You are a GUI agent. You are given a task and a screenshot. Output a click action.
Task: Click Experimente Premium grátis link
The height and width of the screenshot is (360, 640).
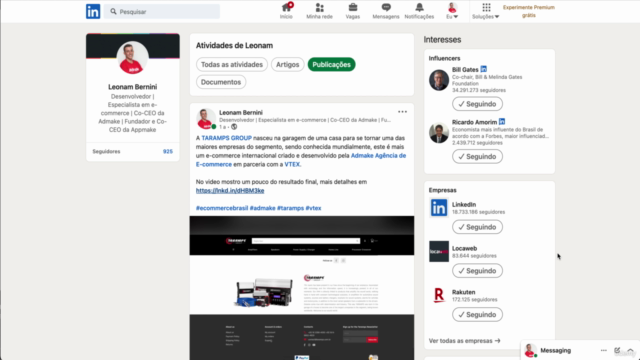[529, 11]
